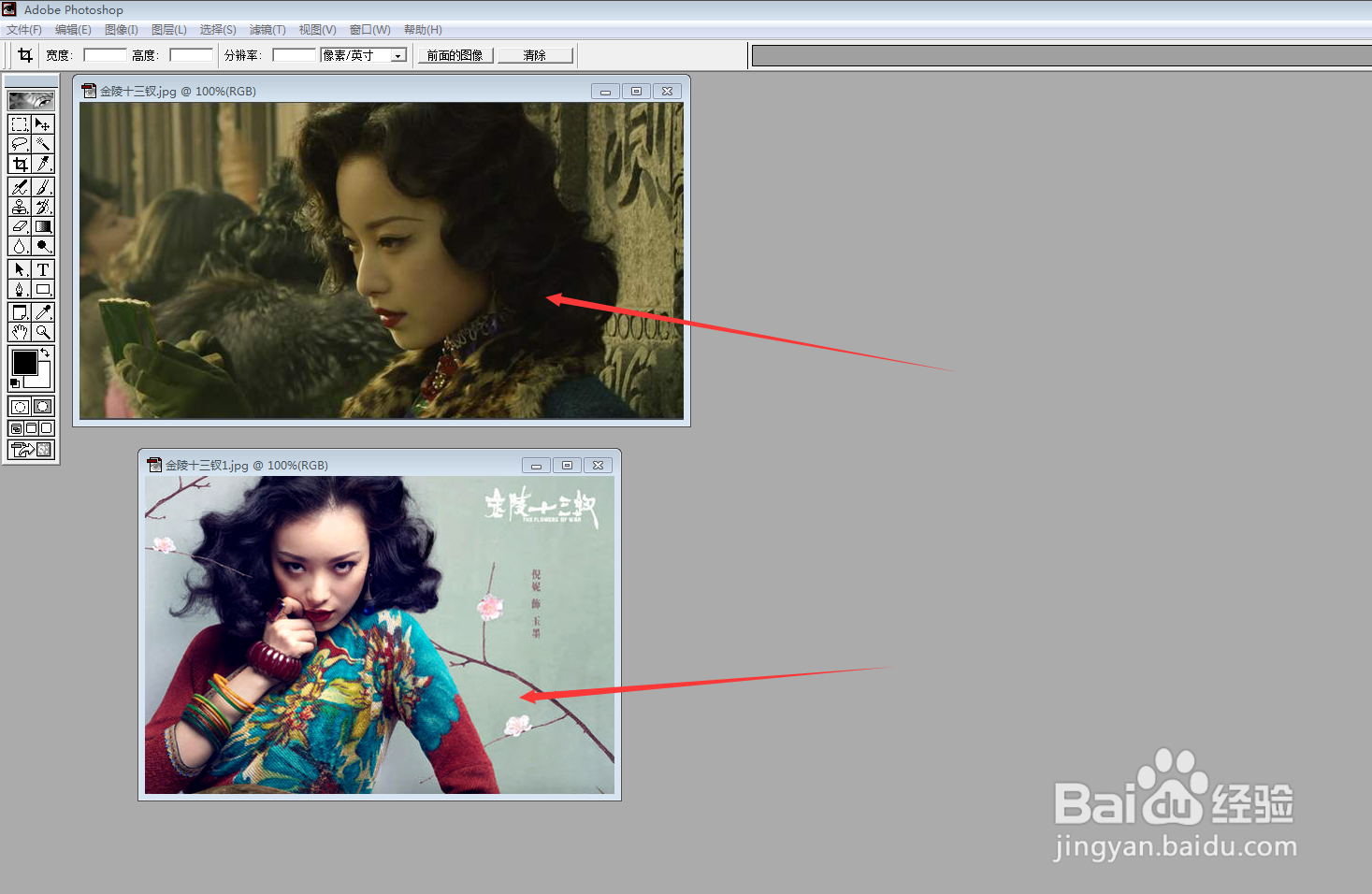Open the 帮助(H) menu
The height and width of the screenshot is (894, 1372).
click(x=423, y=30)
